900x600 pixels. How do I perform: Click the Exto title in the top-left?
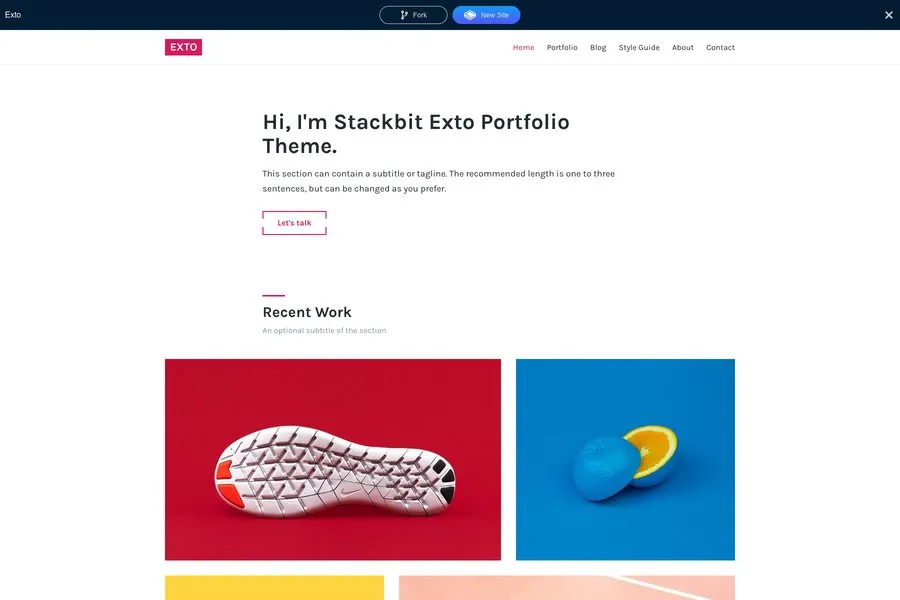click(13, 15)
